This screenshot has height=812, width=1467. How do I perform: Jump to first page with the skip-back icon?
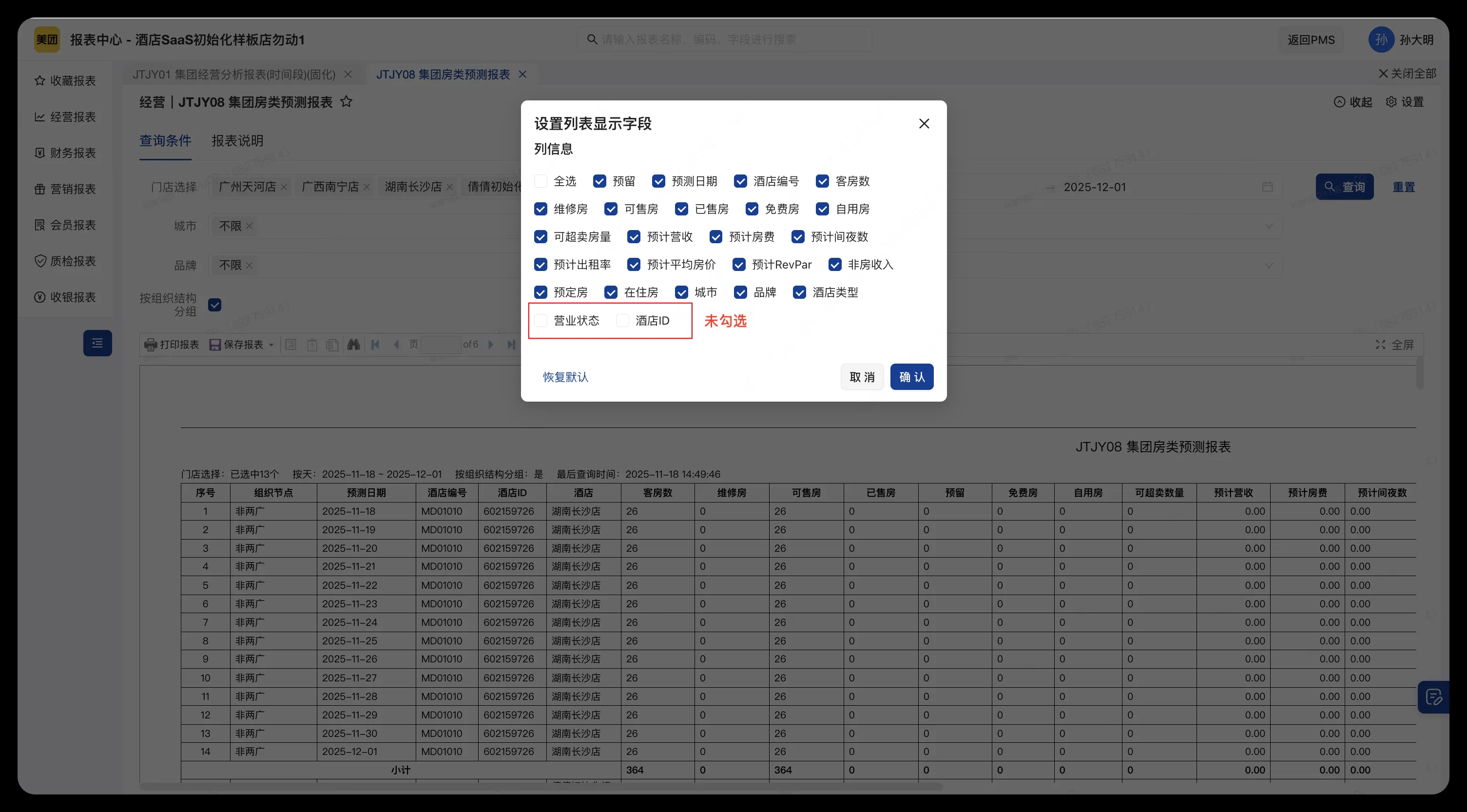coord(375,345)
